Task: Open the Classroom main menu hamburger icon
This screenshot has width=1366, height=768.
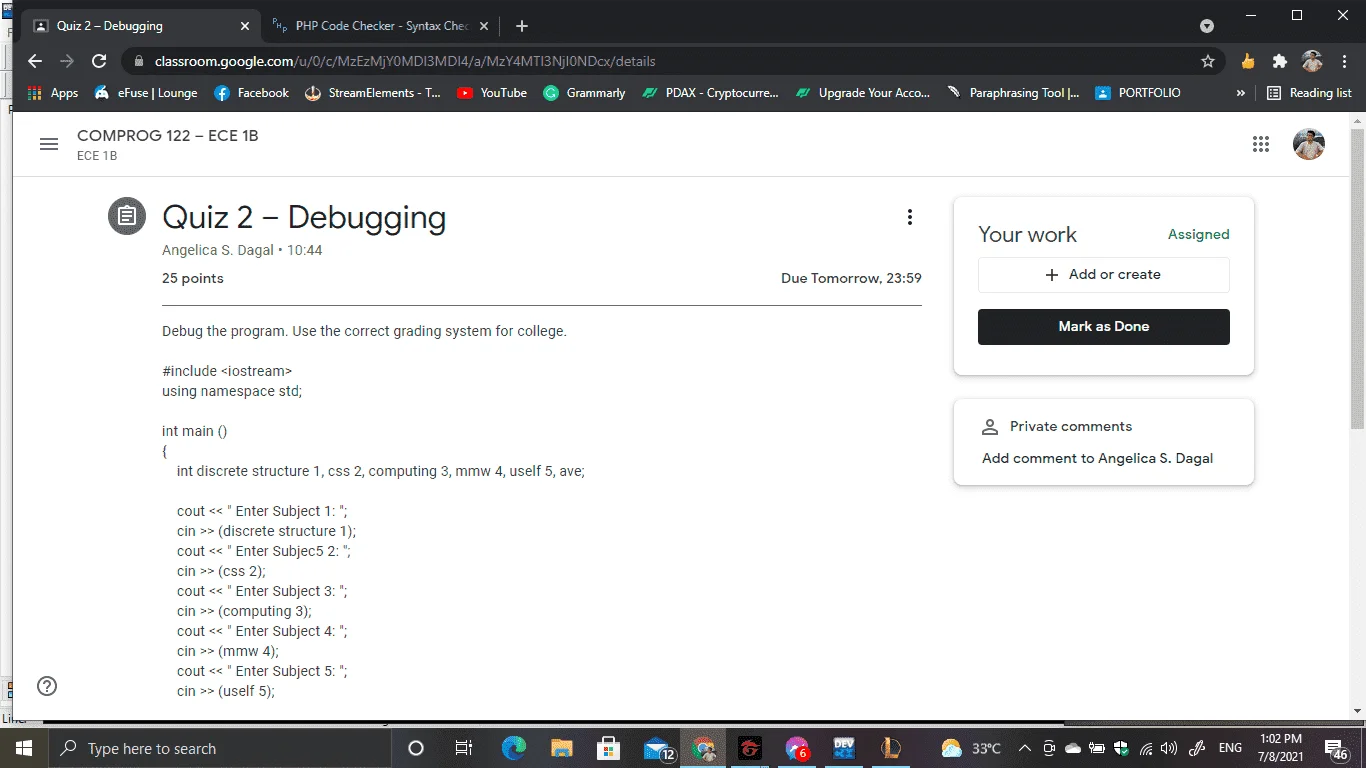Action: point(48,144)
